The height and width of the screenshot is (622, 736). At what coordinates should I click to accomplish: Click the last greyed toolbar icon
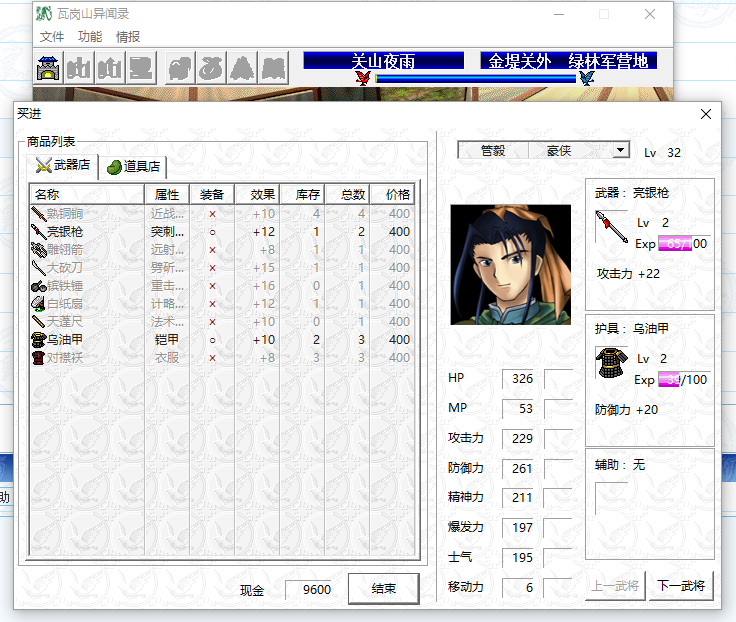[273, 68]
